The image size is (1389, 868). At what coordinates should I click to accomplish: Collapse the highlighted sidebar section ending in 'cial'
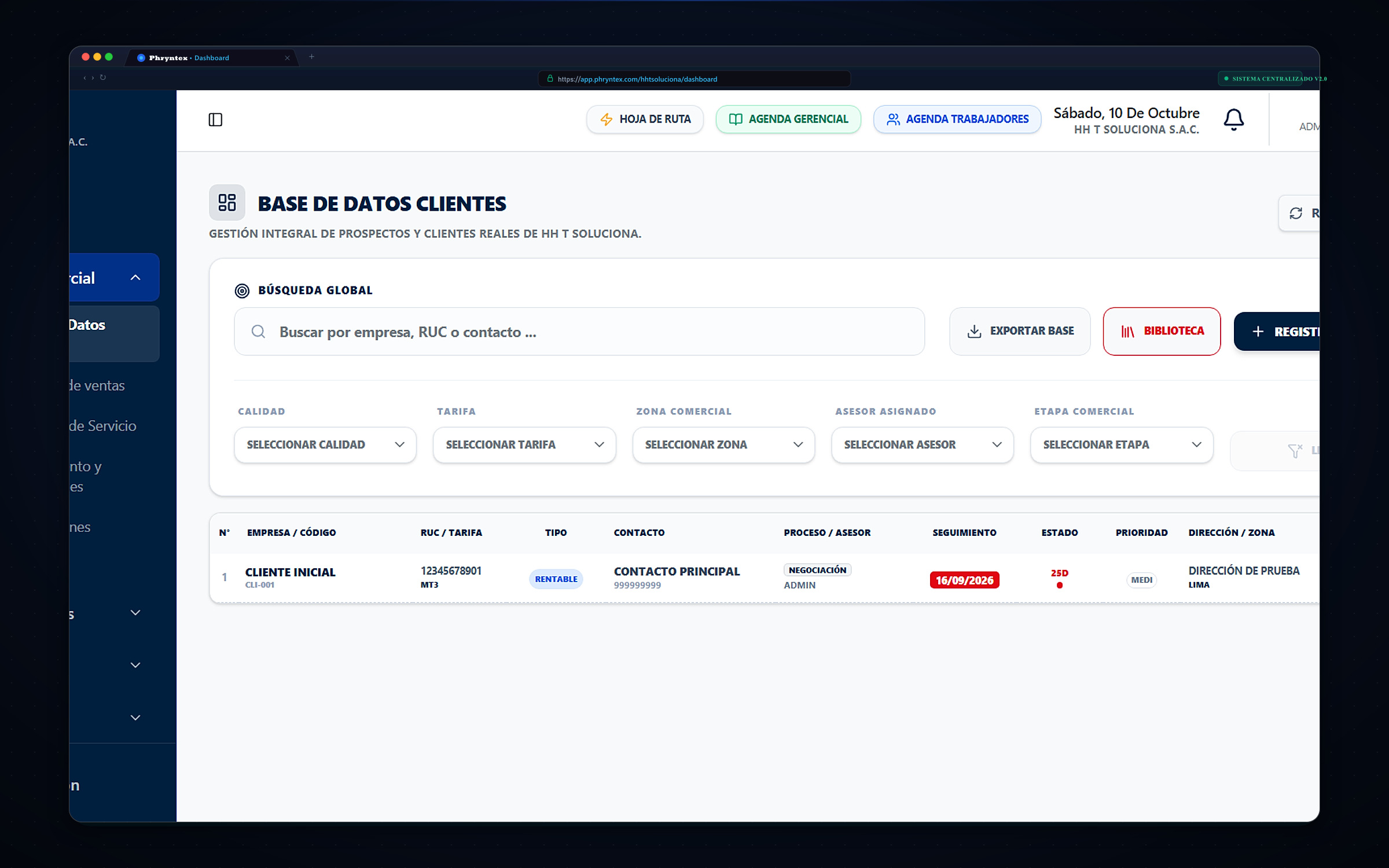click(x=114, y=277)
